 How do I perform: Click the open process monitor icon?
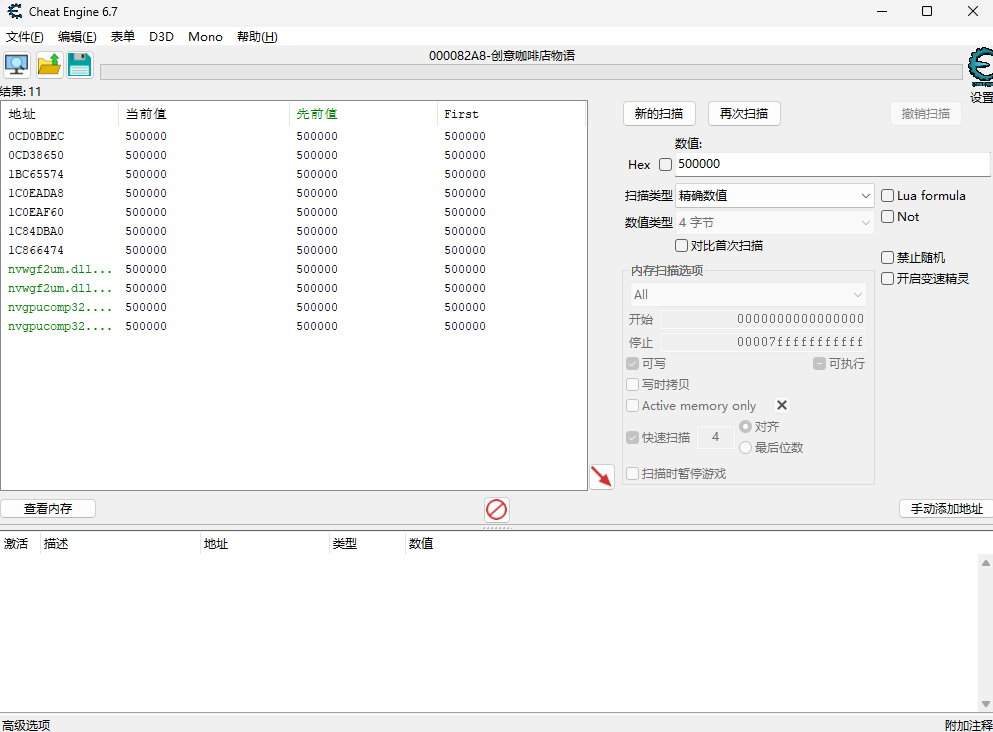click(x=17, y=66)
